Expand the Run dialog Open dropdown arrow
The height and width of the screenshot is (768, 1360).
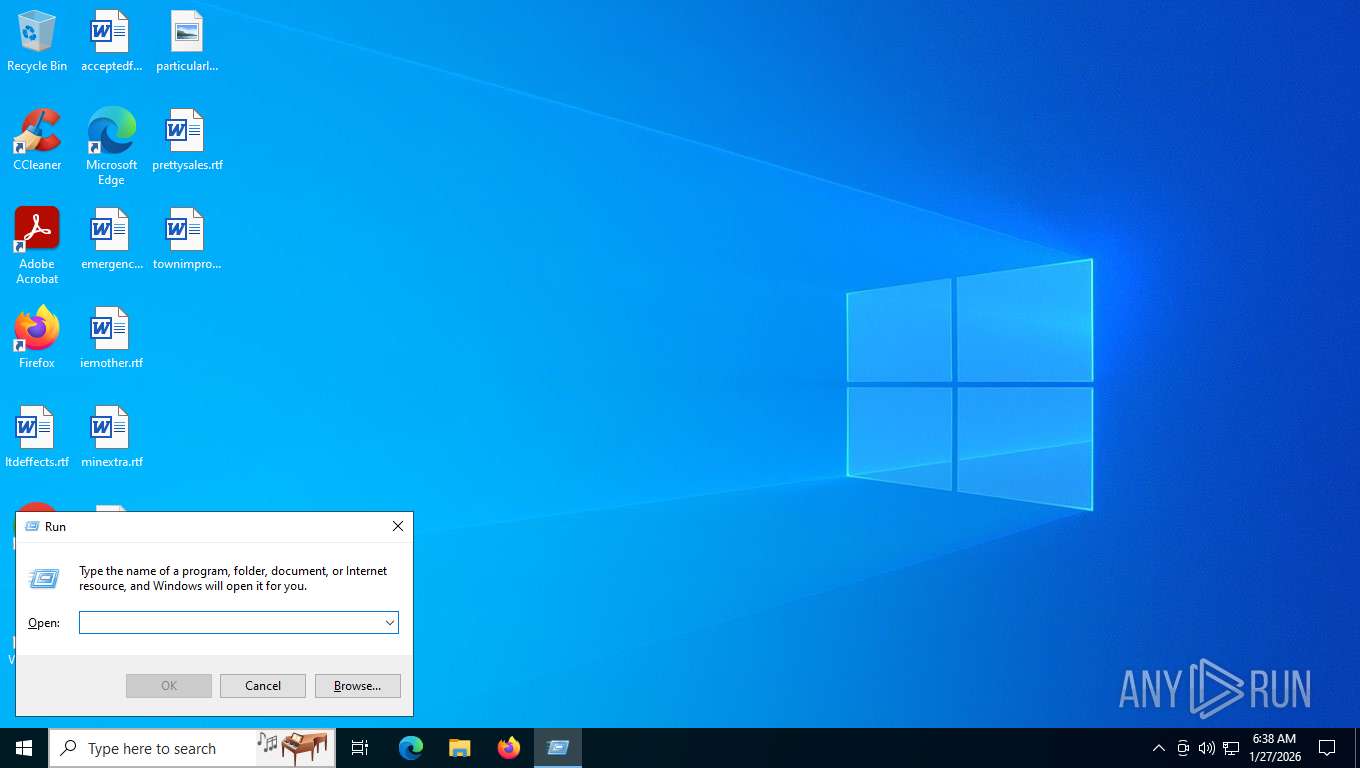tap(390, 622)
